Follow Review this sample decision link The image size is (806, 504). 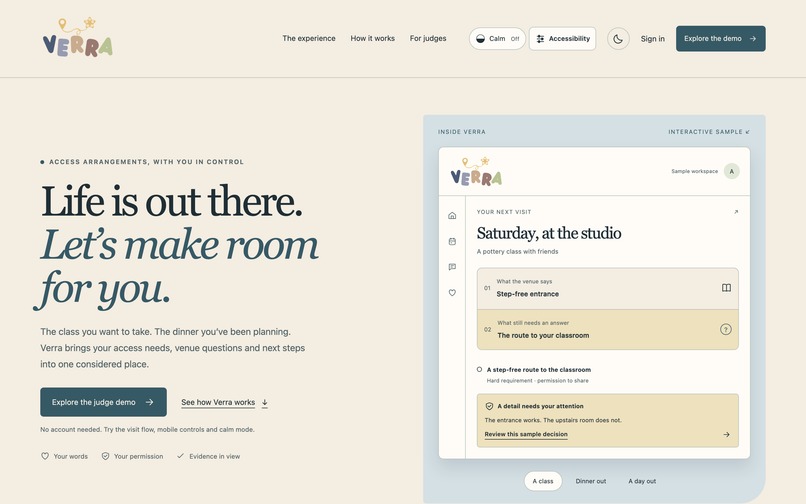click(x=526, y=435)
